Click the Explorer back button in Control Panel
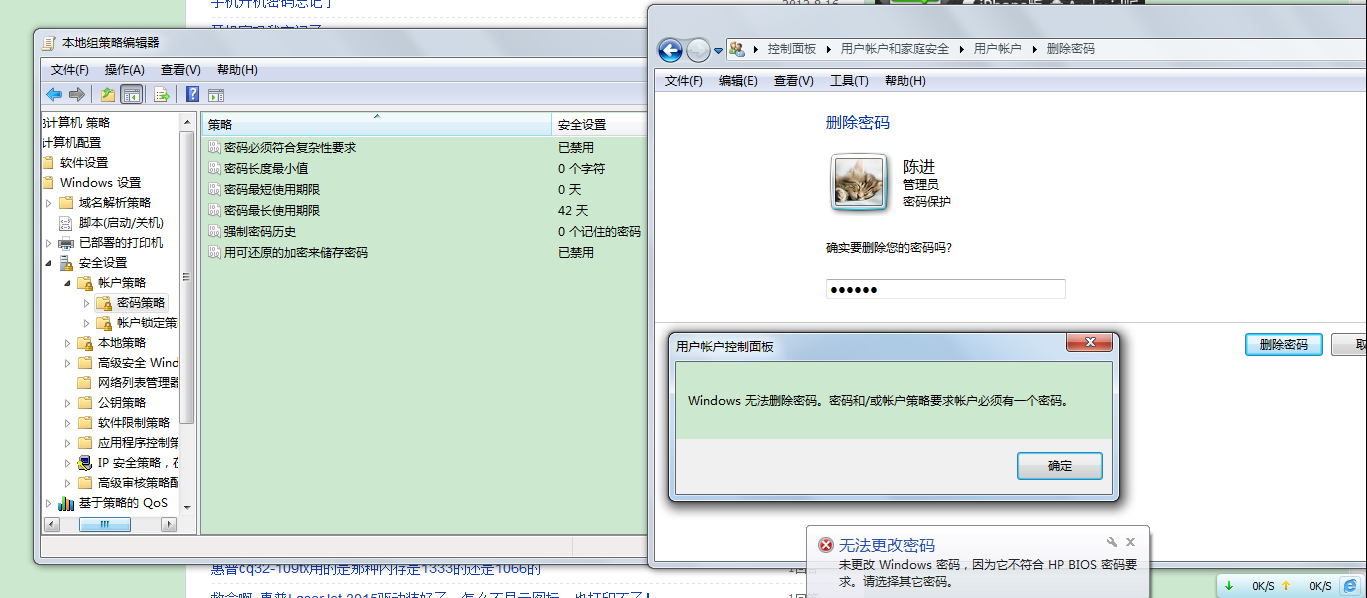 coord(670,49)
